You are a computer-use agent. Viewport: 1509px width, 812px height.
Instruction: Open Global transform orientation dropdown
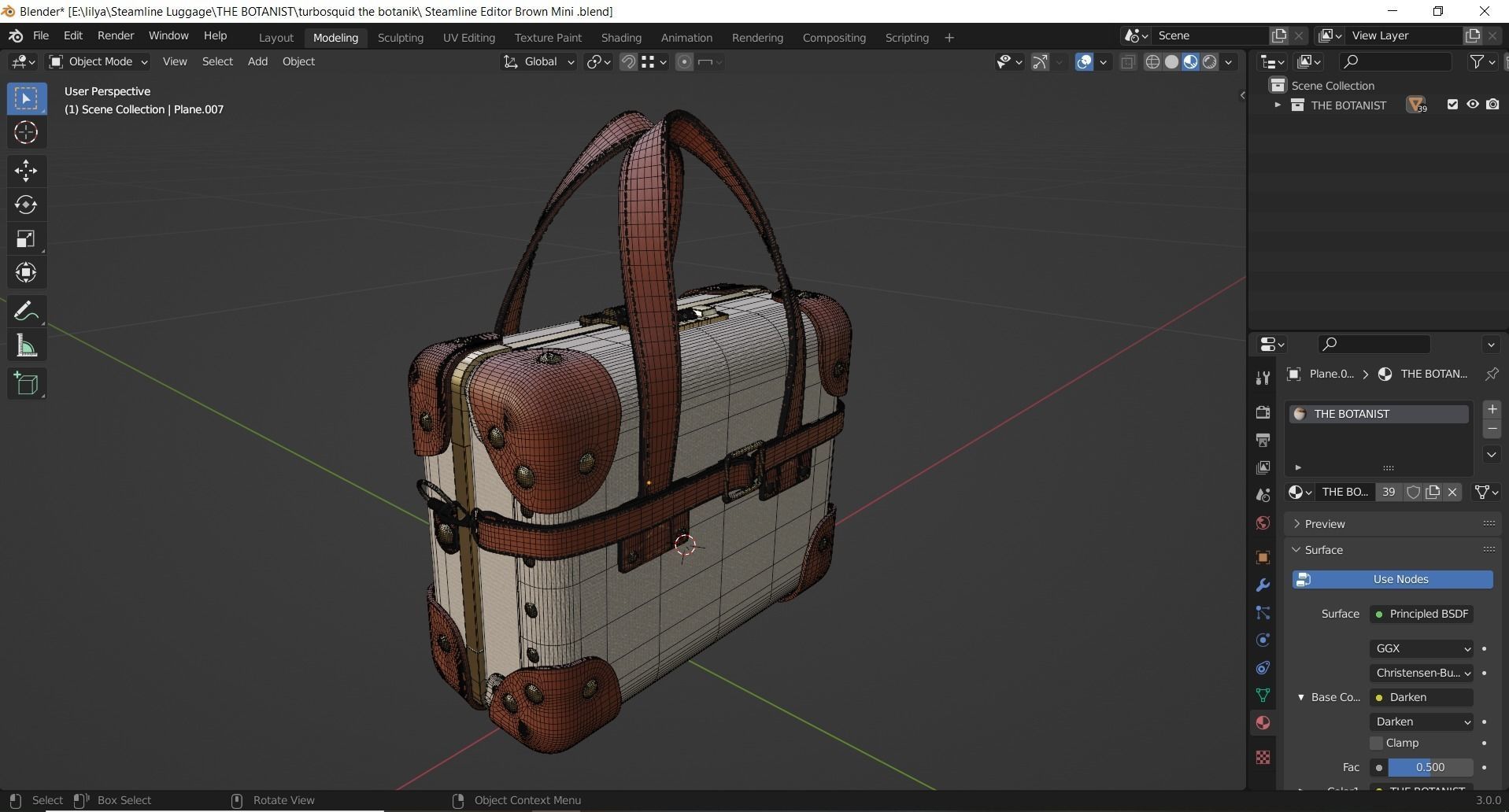[x=539, y=61]
